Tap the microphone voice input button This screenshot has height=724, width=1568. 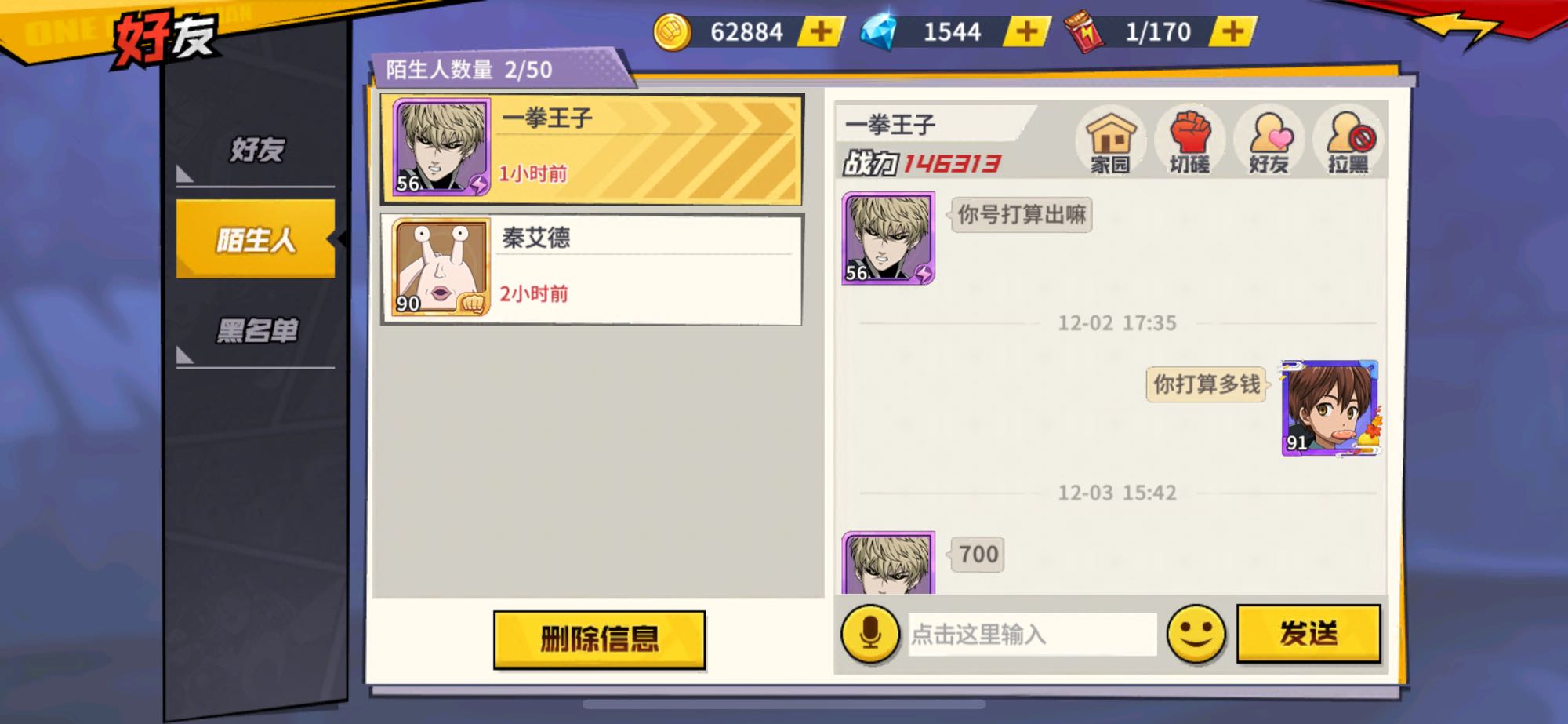(870, 634)
